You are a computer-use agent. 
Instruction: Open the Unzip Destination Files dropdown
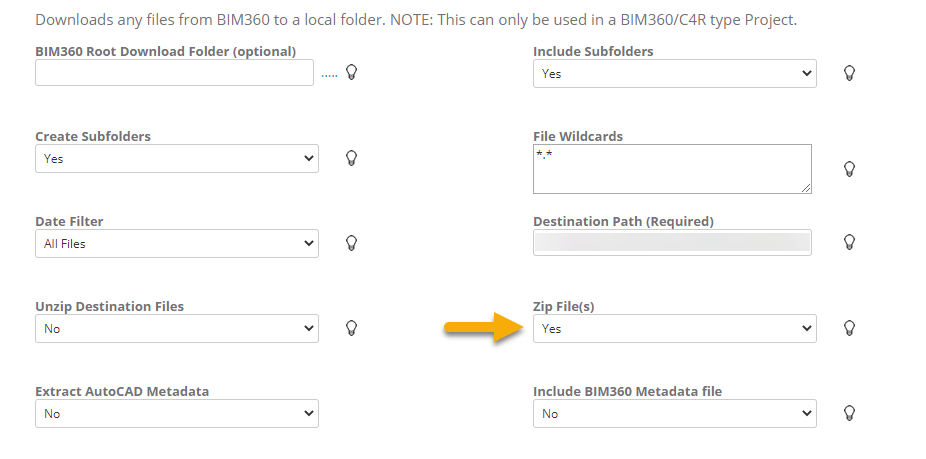pyautogui.click(x=176, y=328)
